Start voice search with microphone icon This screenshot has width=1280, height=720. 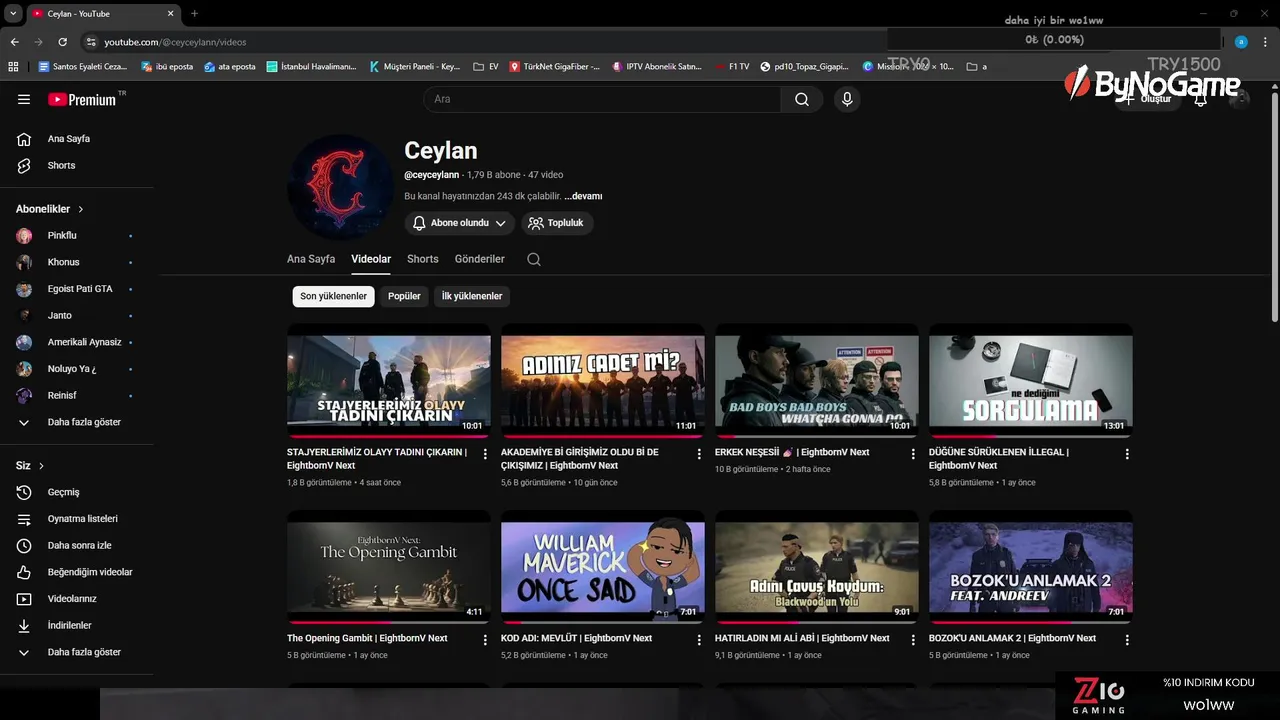click(847, 99)
